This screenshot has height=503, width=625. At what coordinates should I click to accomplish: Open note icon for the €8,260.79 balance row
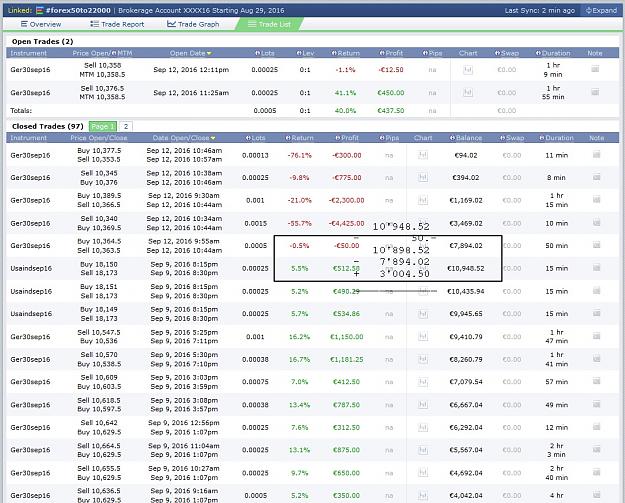[596, 359]
